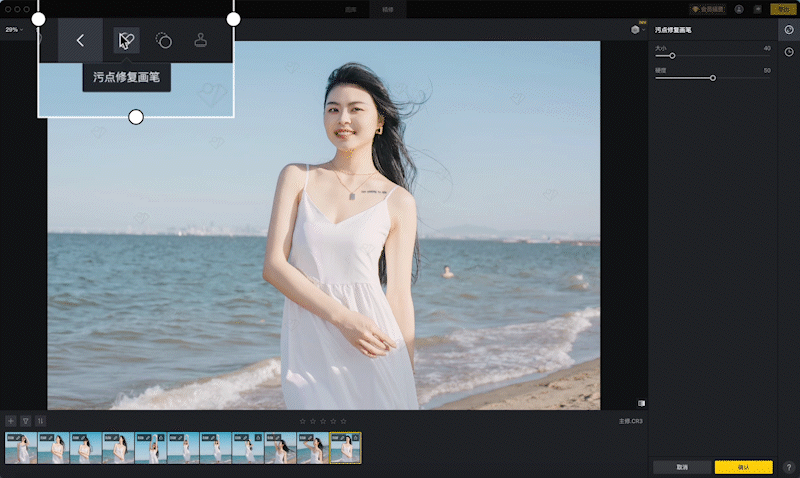Click the filmstrip sort order icon

pyautogui.click(x=40, y=421)
